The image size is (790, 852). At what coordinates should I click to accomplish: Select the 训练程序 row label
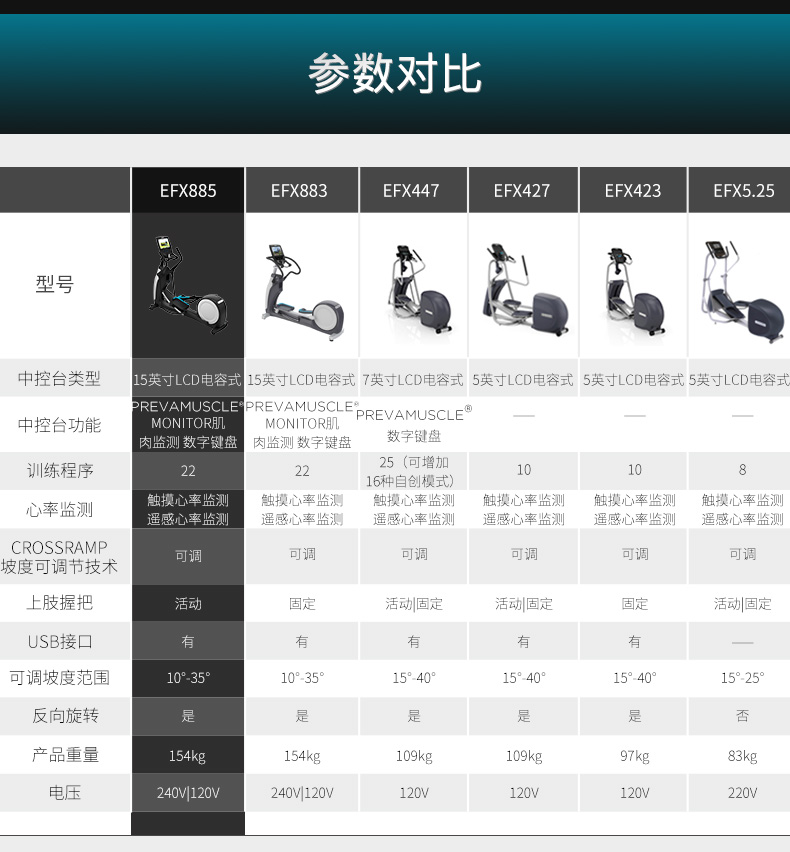(x=60, y=470)
